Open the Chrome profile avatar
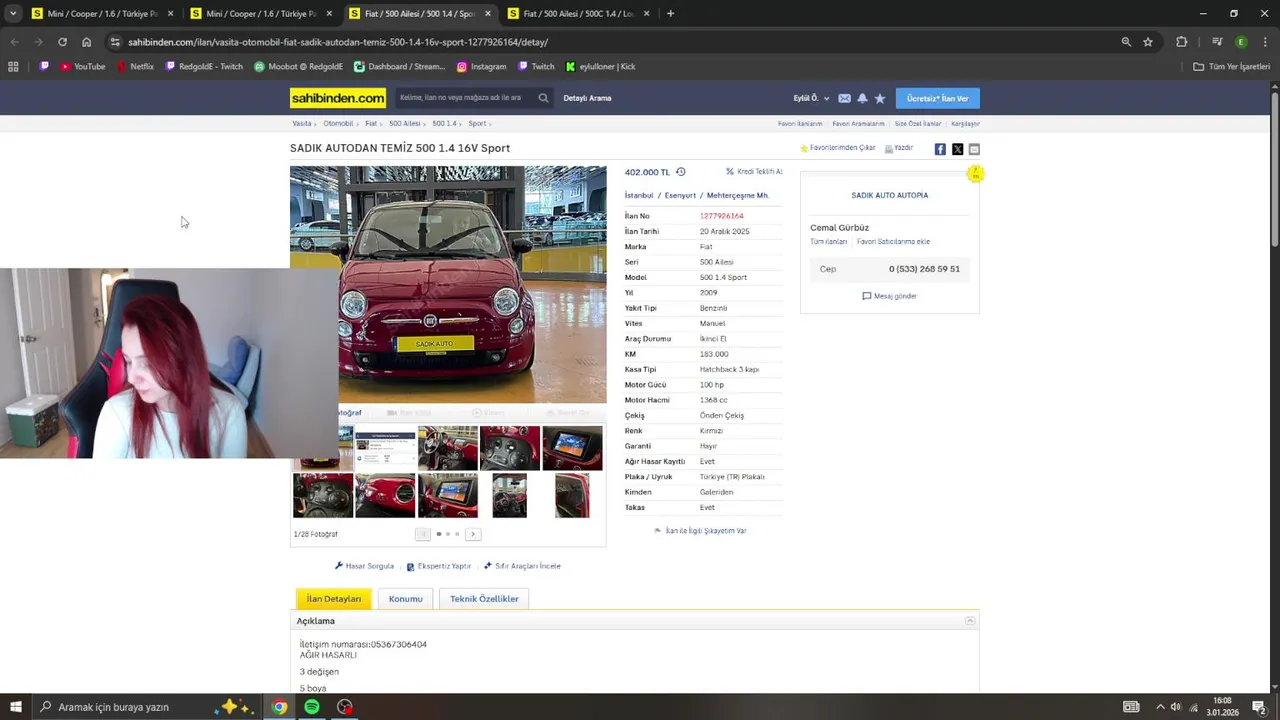The height and width of the screenshot is (720, 1280). click(x=1241, y=42)
